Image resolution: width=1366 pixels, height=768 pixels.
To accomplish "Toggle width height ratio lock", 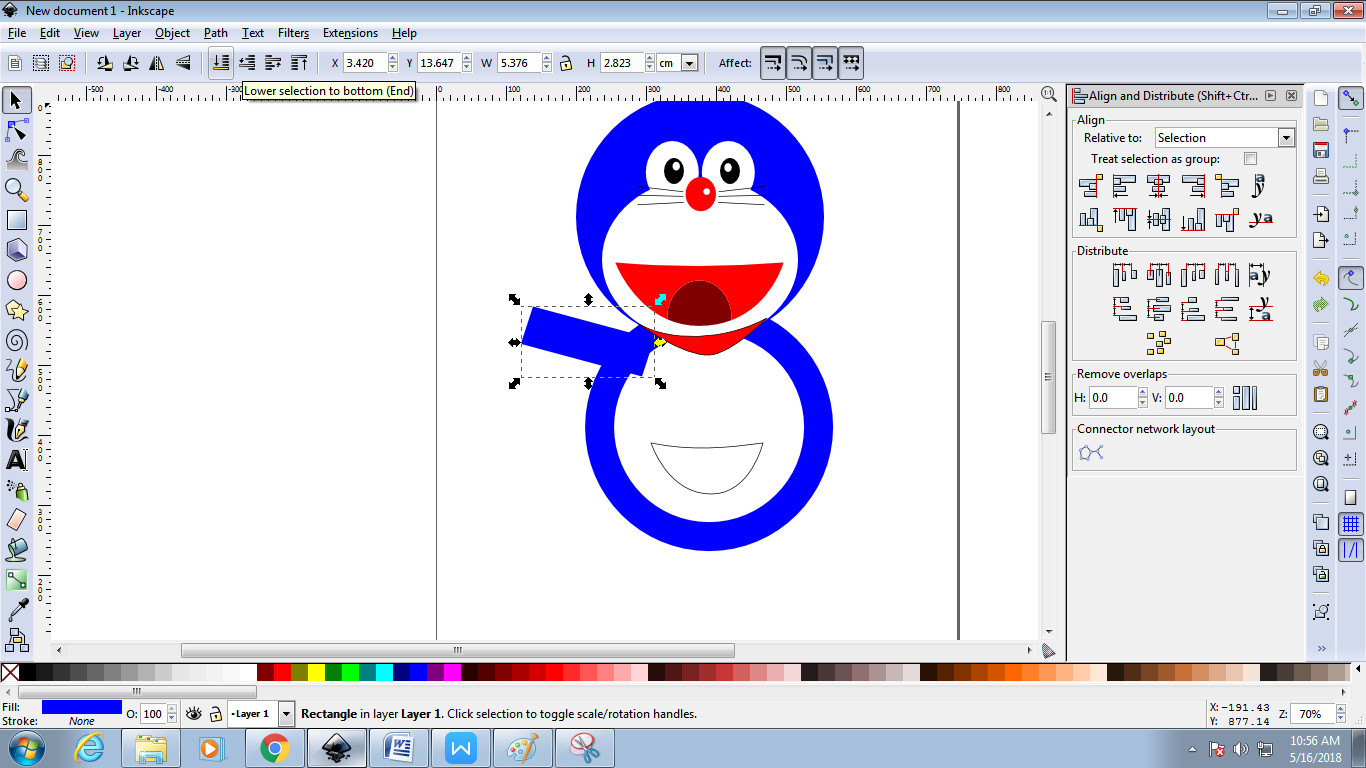I will pyautogui.click(x=566, y=63).
